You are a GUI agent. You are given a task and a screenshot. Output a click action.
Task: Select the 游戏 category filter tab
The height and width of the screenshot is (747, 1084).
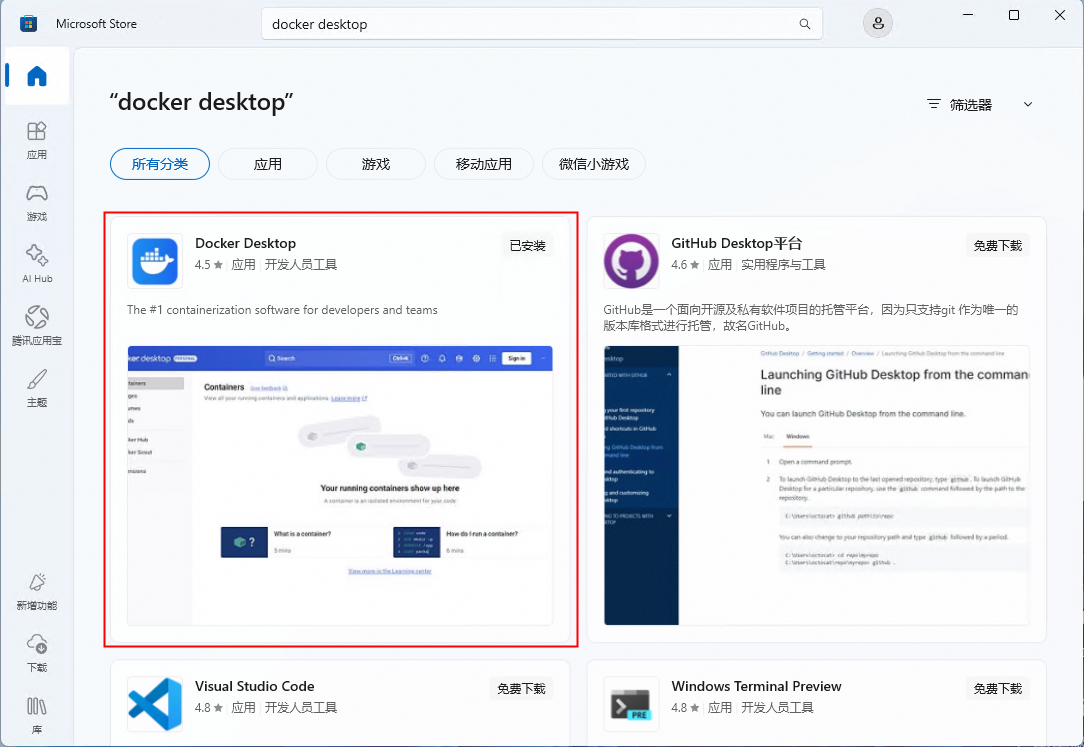pyautogui.click(x=375, y=164)
